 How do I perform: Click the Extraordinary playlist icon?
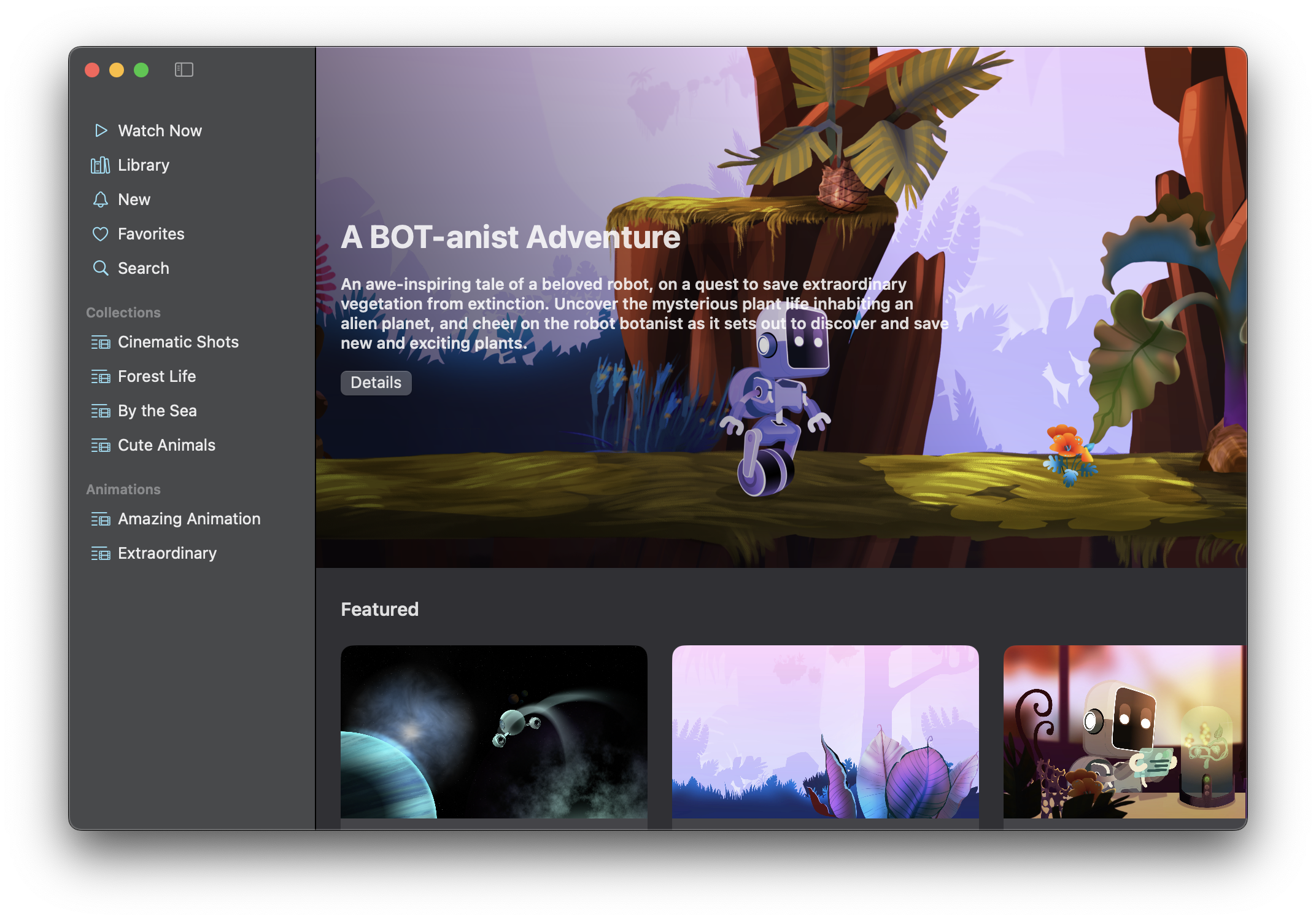coord(101,554)
